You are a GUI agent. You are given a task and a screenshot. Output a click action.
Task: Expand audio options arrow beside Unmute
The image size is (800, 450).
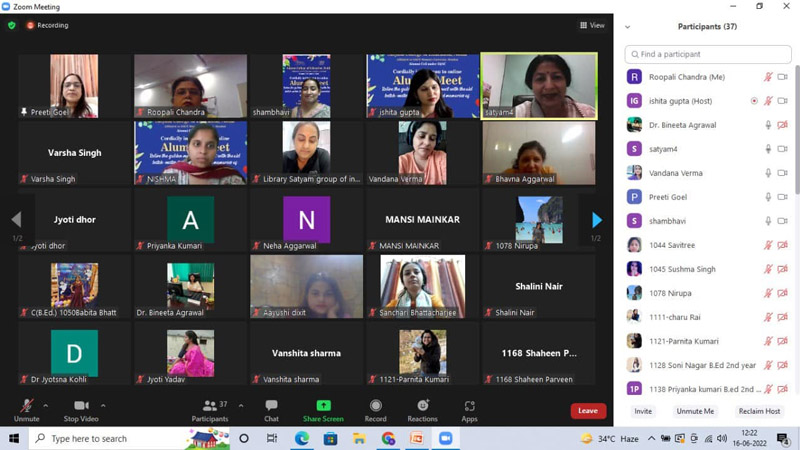[x=45, y=406]
